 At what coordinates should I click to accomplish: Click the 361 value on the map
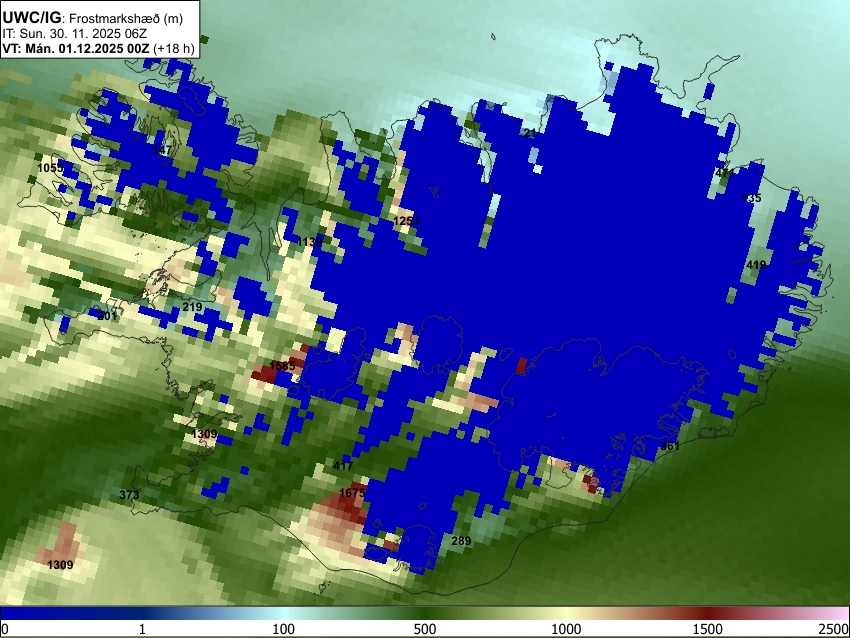[x=670, y=446]
